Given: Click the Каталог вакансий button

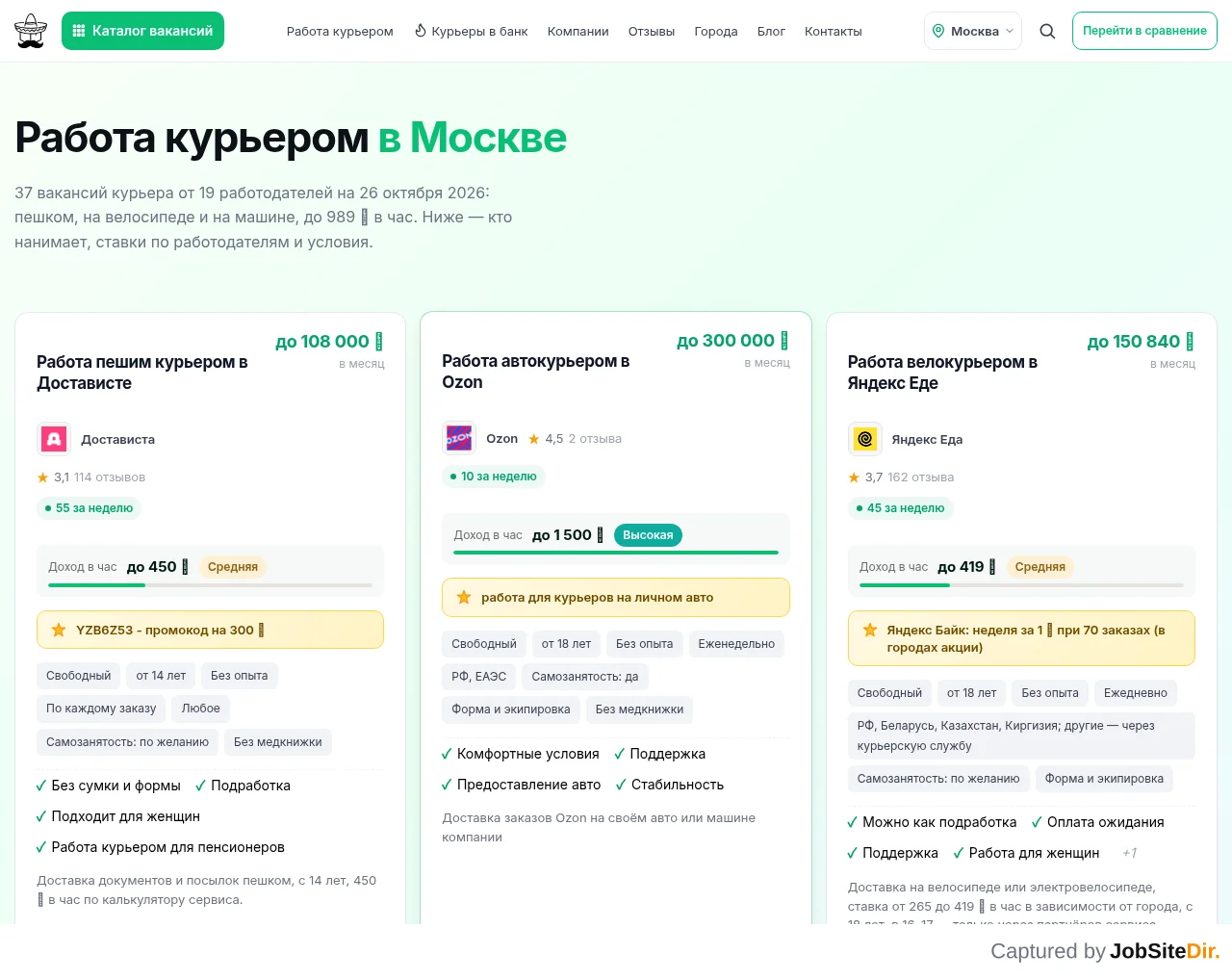Looking at the screenshot, I should (x=142, y=31).
